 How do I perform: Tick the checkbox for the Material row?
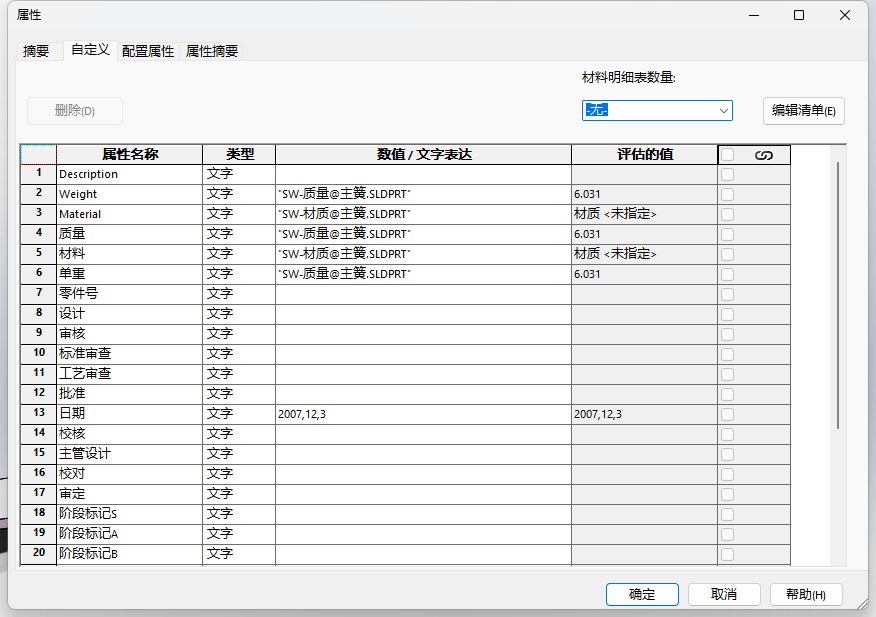(x=727, y=214)
